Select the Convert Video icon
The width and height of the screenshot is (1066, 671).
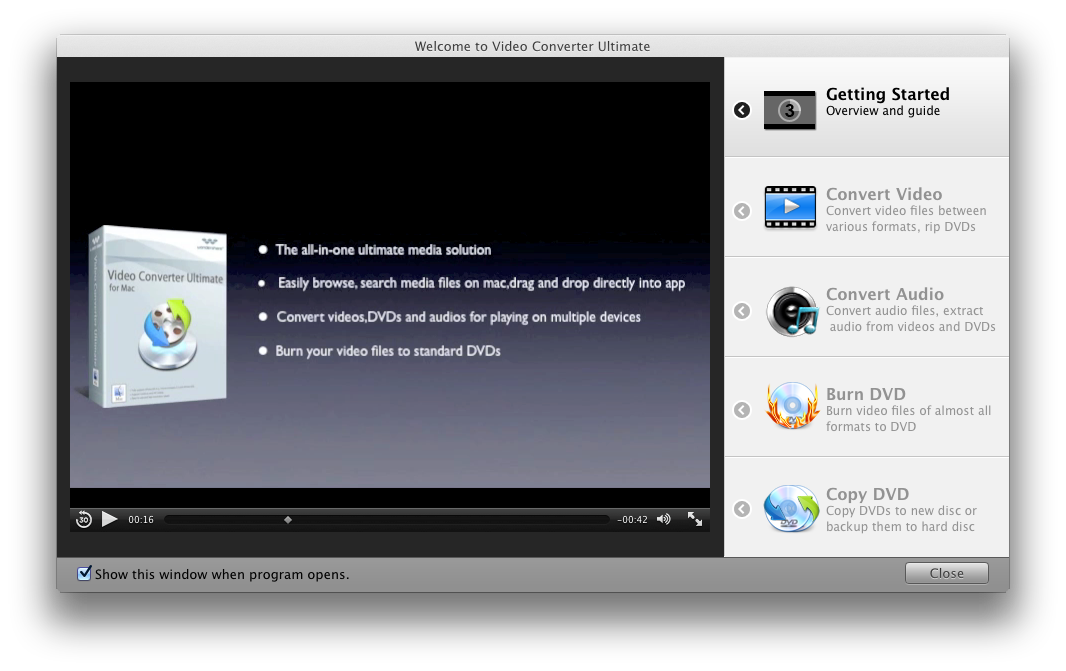[790, 207]
